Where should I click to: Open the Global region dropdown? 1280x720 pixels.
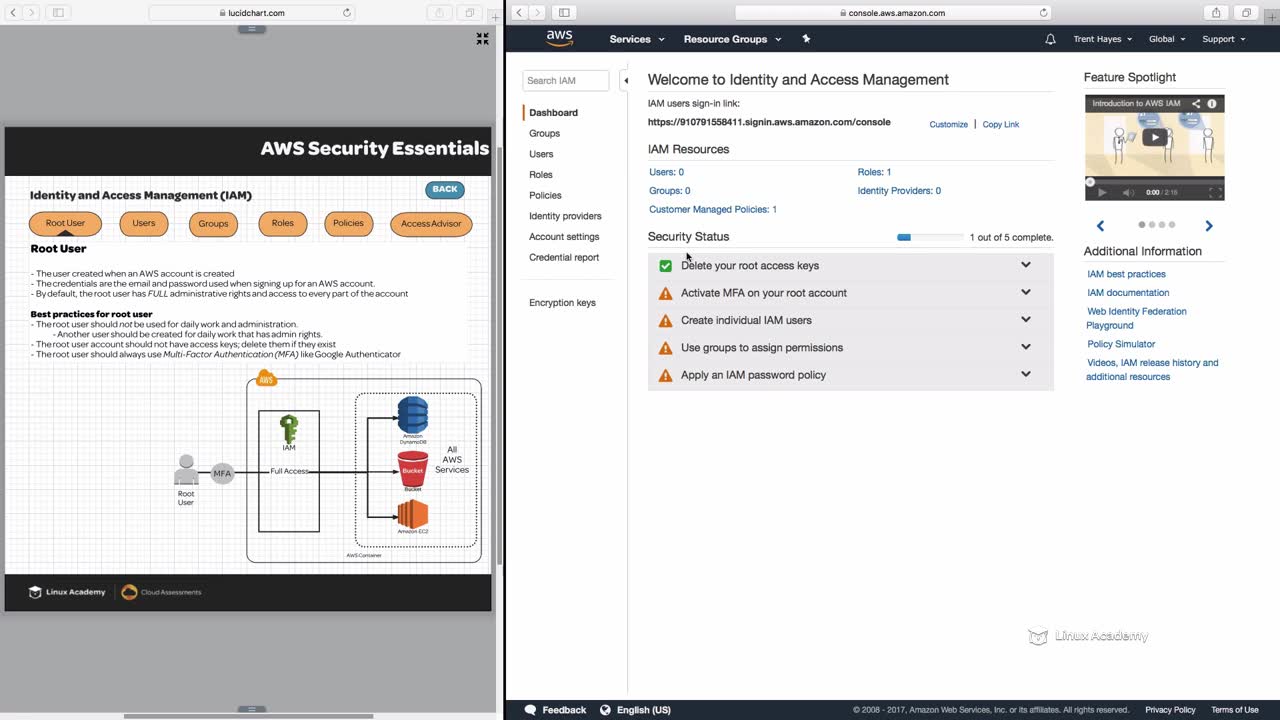click(x=1167, y=39)
